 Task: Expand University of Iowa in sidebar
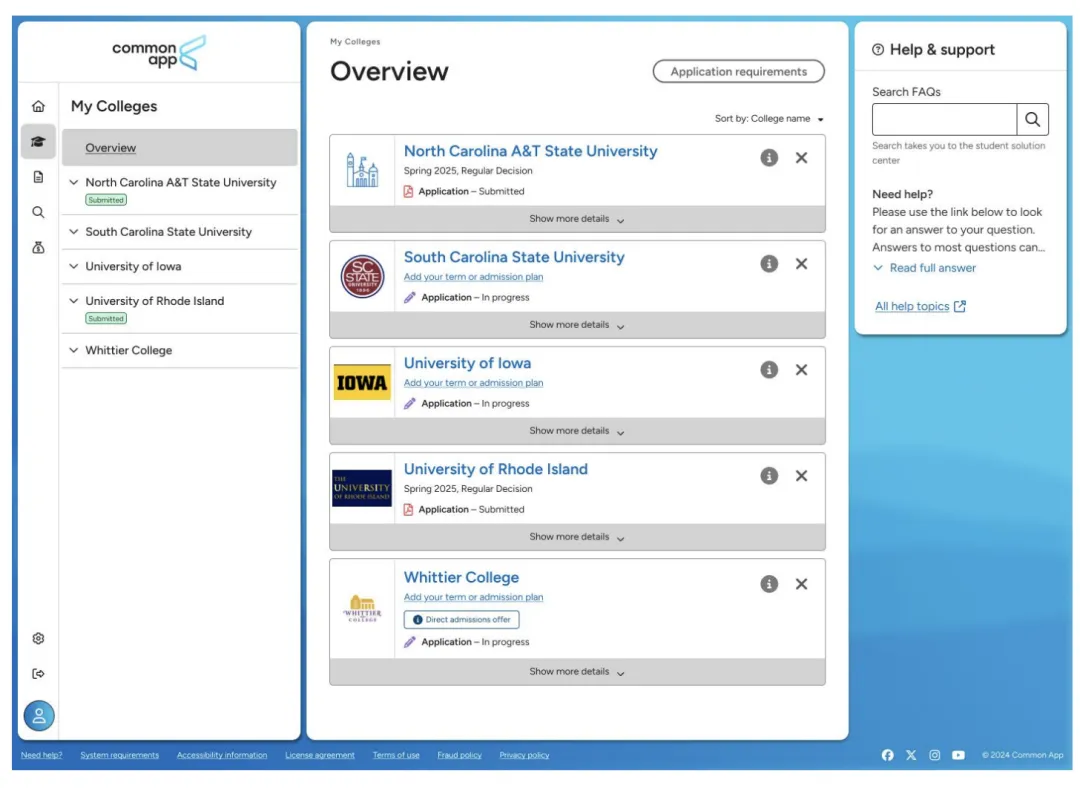tap(74, 266)
